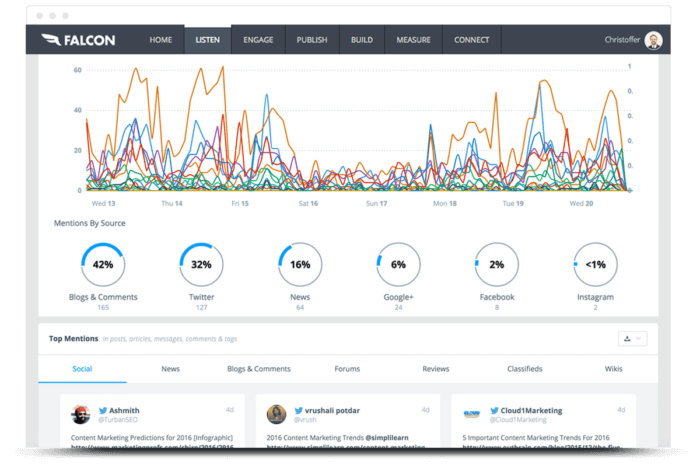
Task: Select the News 16% source circle
Action: 299,265
